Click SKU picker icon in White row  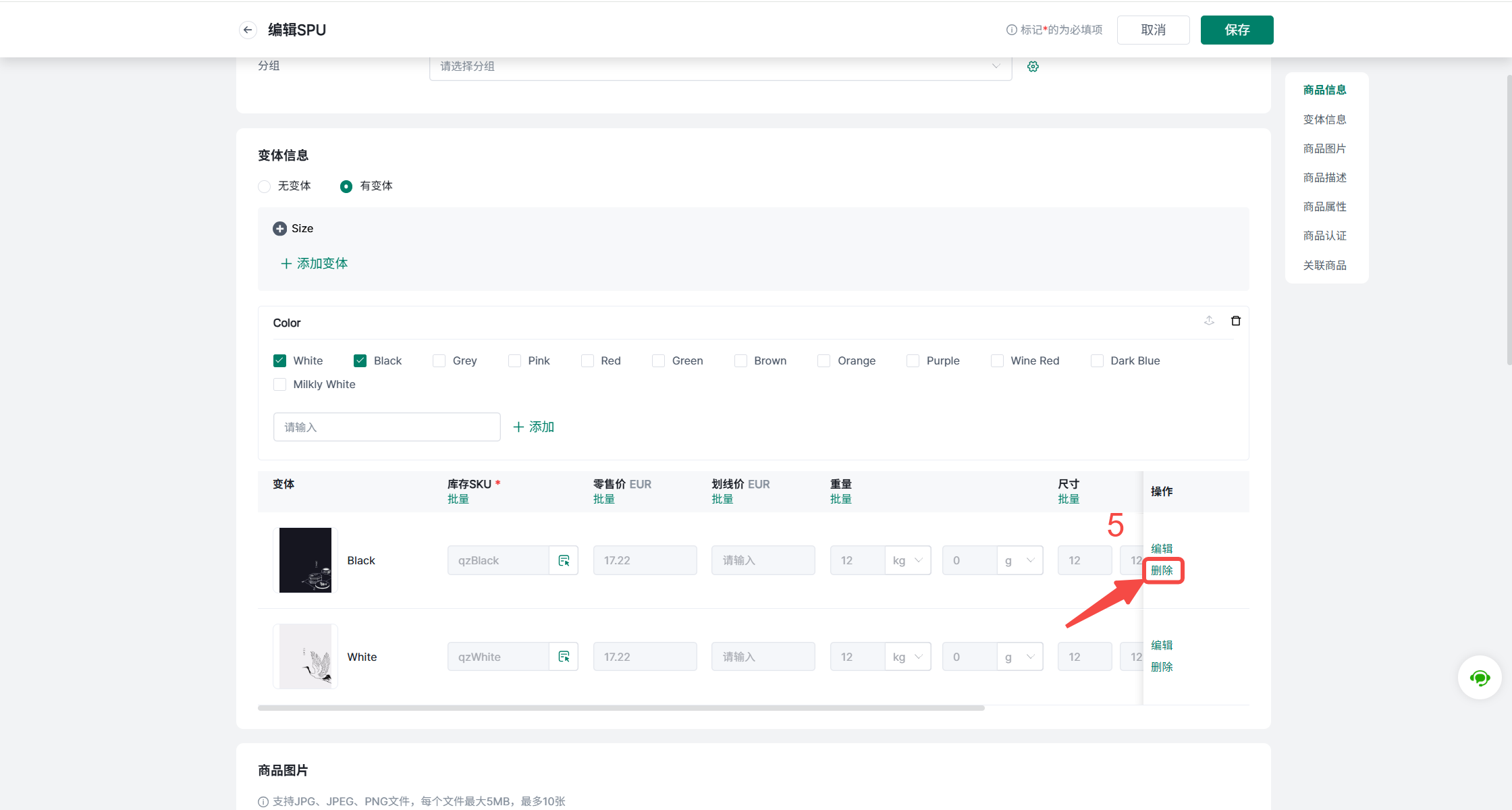coord(564,657)
